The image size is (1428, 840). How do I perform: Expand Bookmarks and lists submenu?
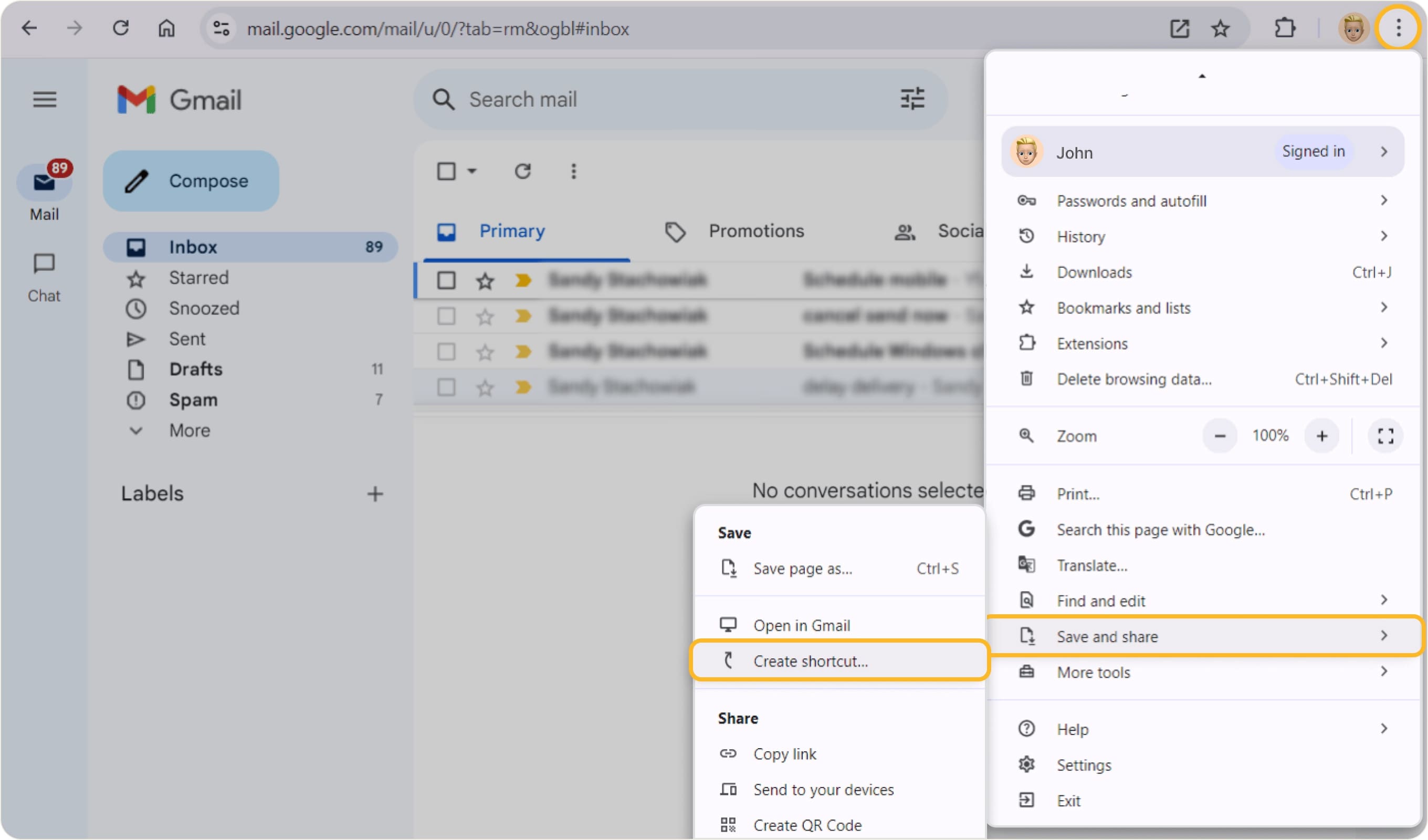coord(1203,308)
